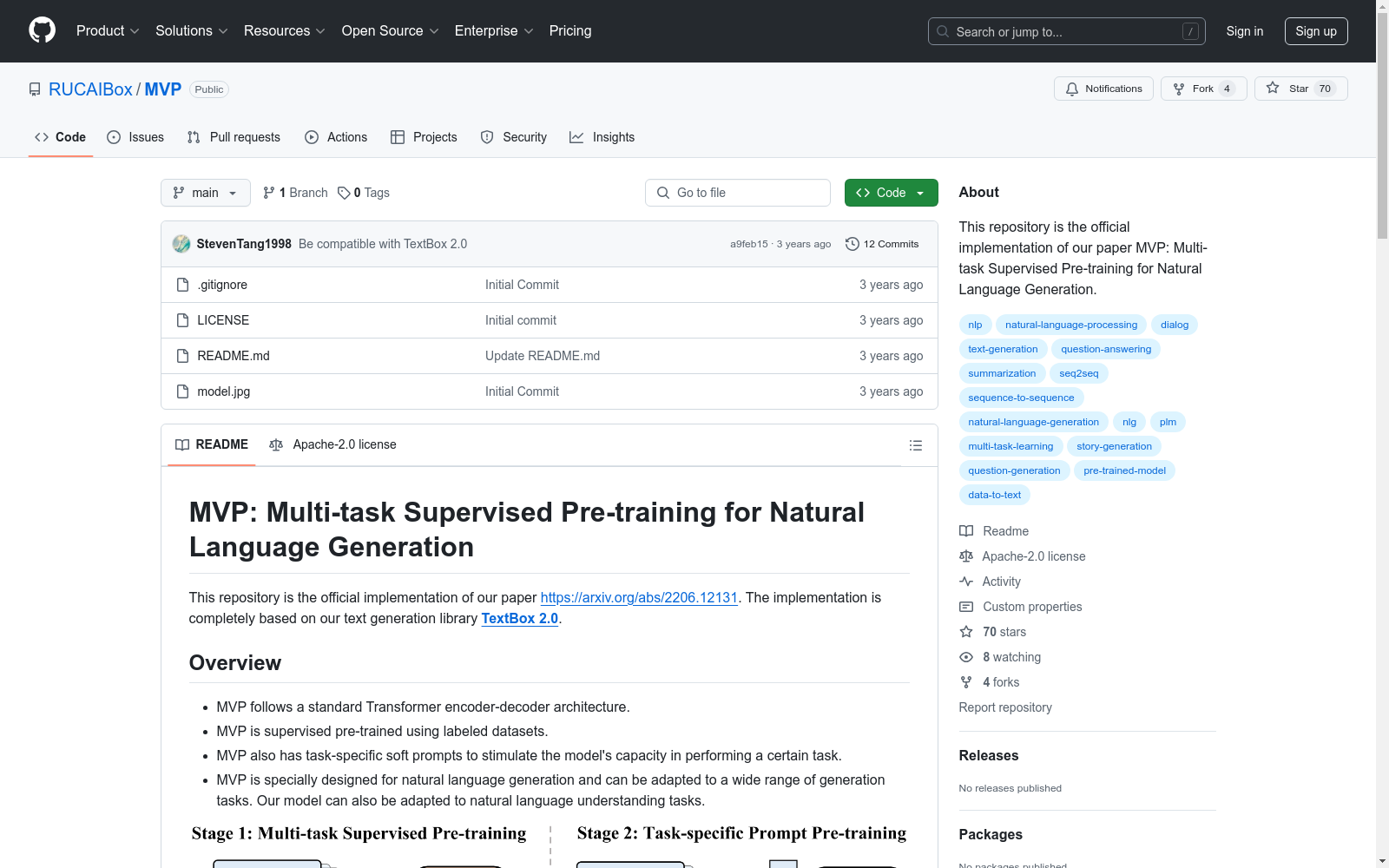Star the MVP repository
The width and height of the screenshot is (1389, 868).
pyautogui.click(x=1300, y=89)
